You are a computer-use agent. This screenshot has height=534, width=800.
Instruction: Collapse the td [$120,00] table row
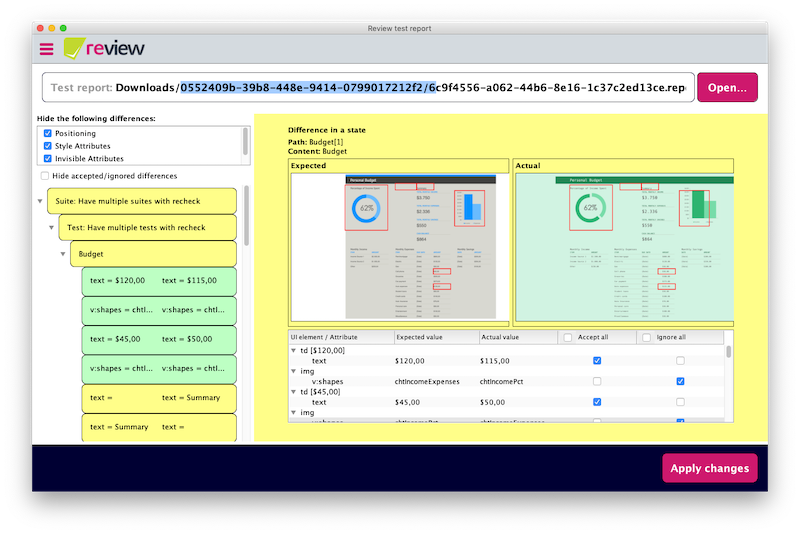(x=293, y=350)
